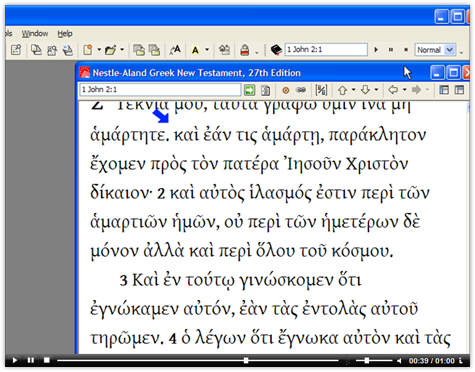
Task: Click the text size icon with arrow and A
Action: [x=175, y=50]
